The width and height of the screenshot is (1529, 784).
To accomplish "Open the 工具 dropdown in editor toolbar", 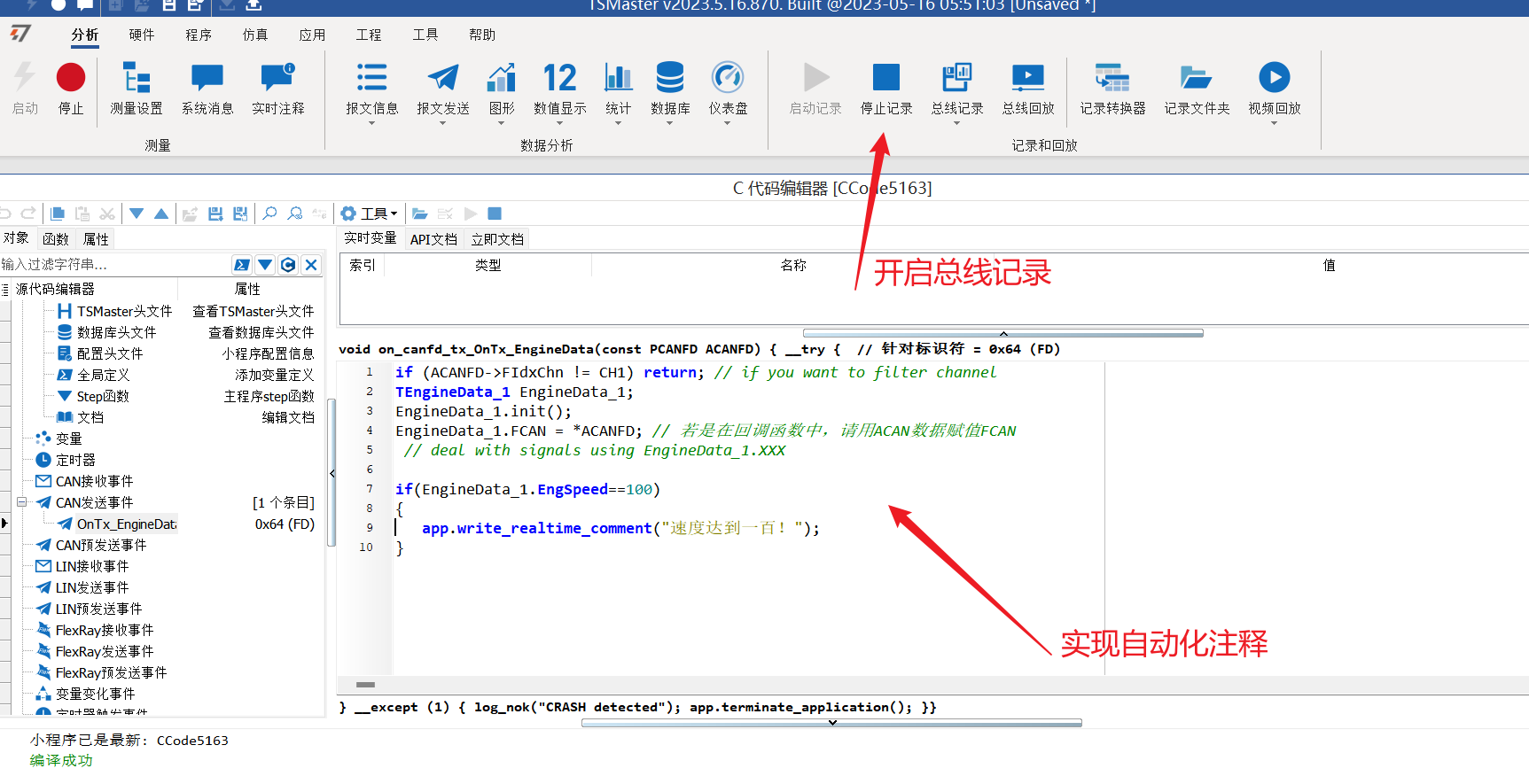I will pos(370,213).
